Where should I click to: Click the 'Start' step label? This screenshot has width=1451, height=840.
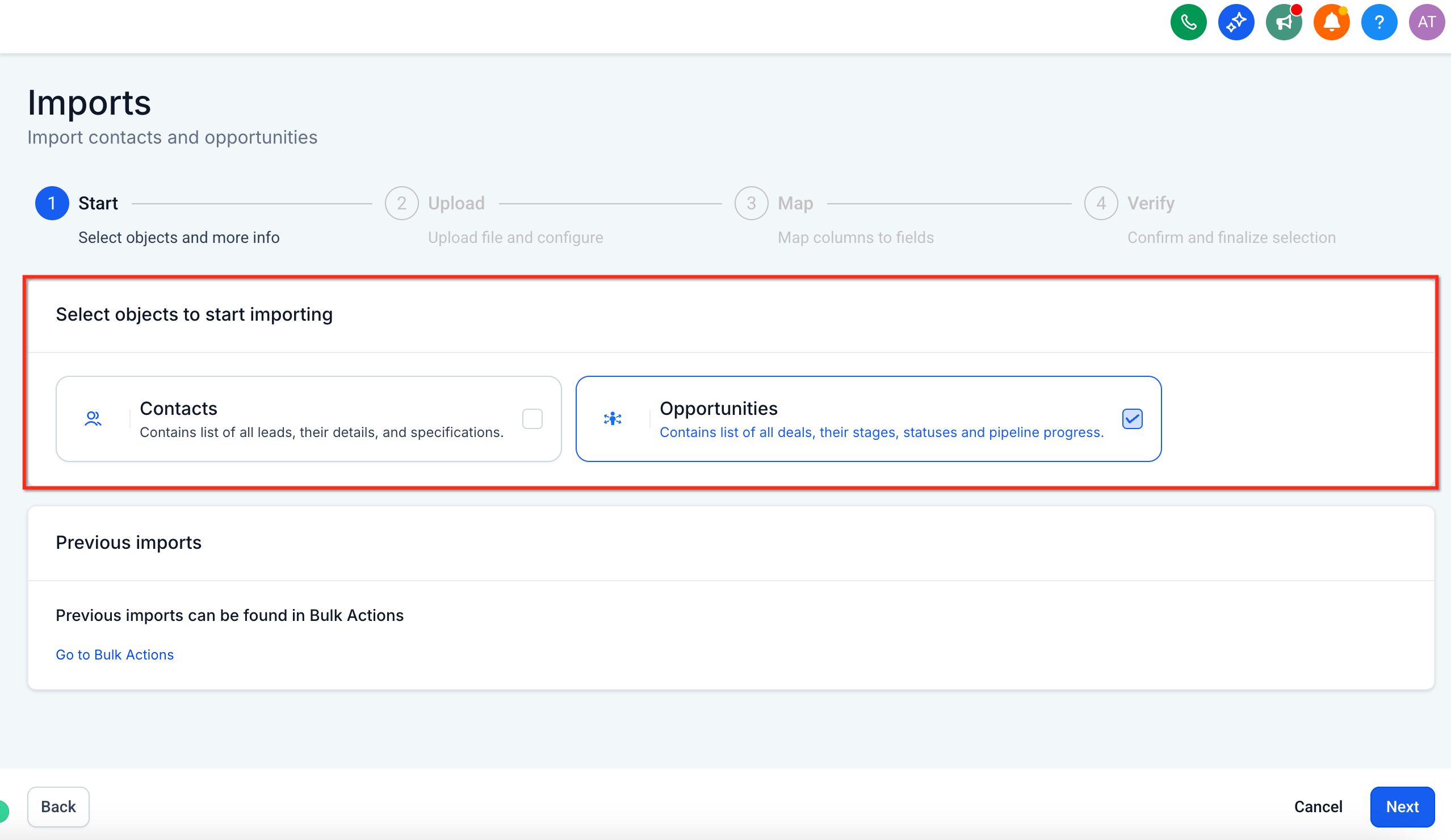point(98,203)
